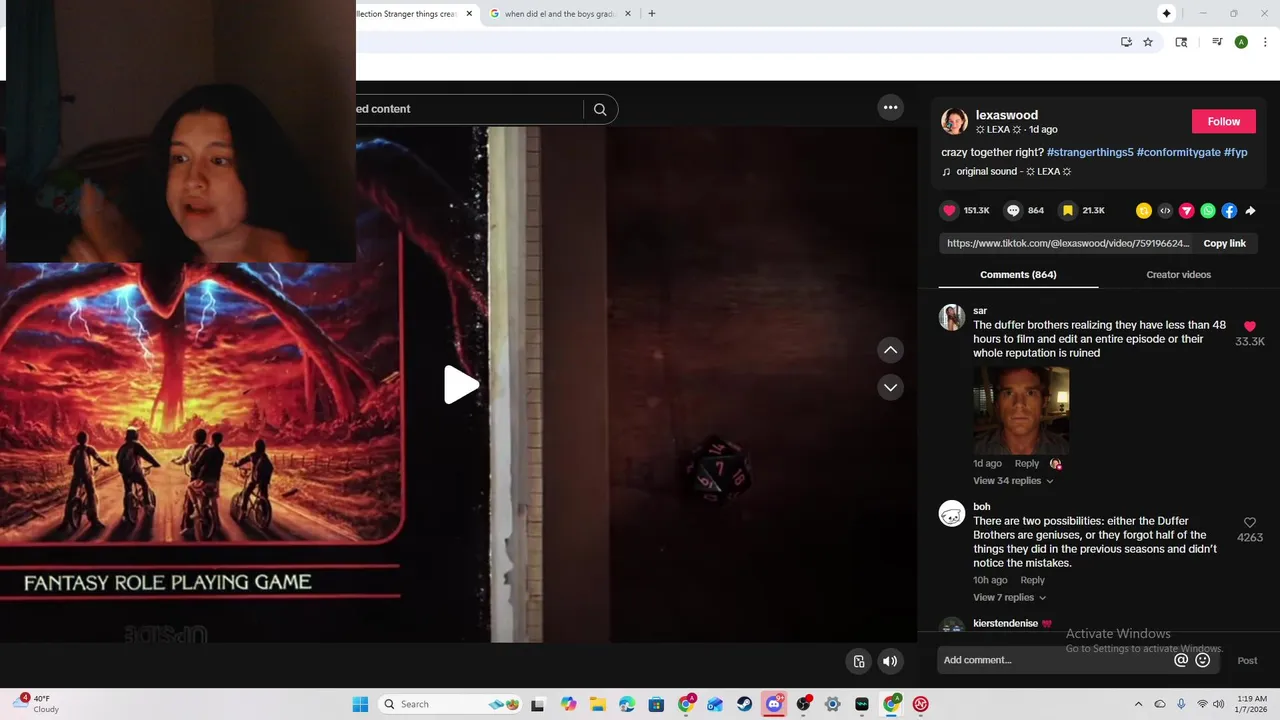Open the video's three-dot more menu
Viewport: 1280px width, 720px height.
(890, 107)
